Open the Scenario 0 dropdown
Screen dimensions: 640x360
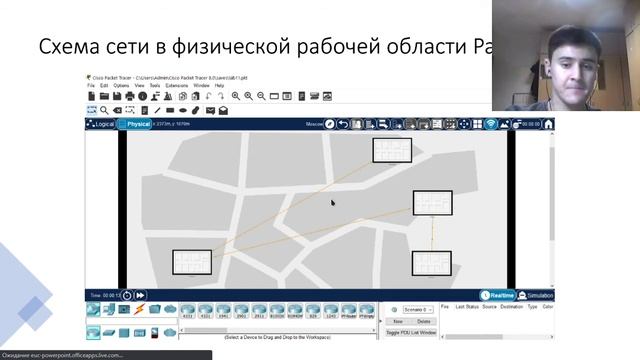(418, 310)
